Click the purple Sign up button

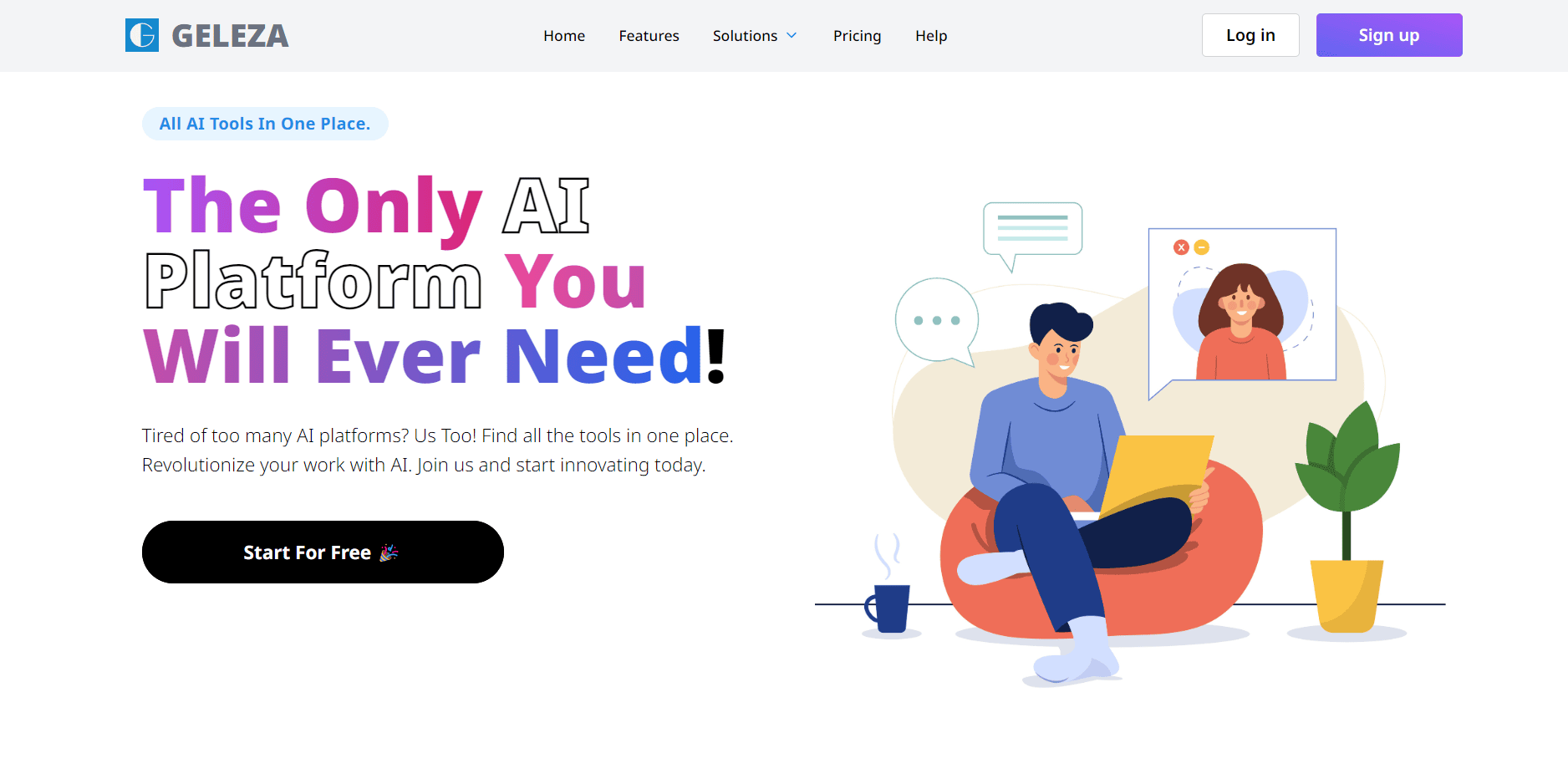(x=1389, y=35)
